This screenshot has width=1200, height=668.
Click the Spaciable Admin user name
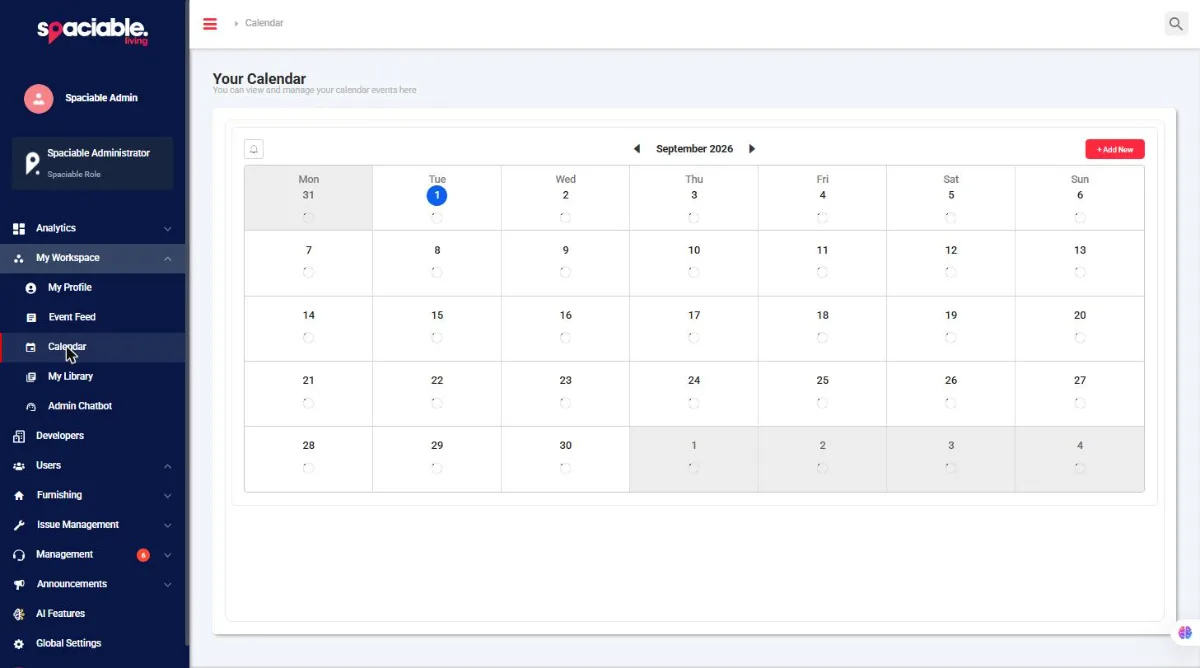[x=102, y=98]
